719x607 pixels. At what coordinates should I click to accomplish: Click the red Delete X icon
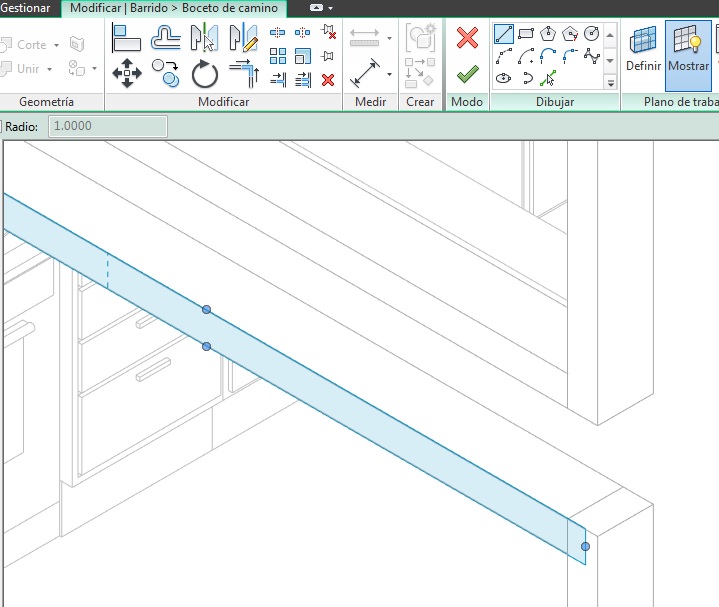(328, 80)
